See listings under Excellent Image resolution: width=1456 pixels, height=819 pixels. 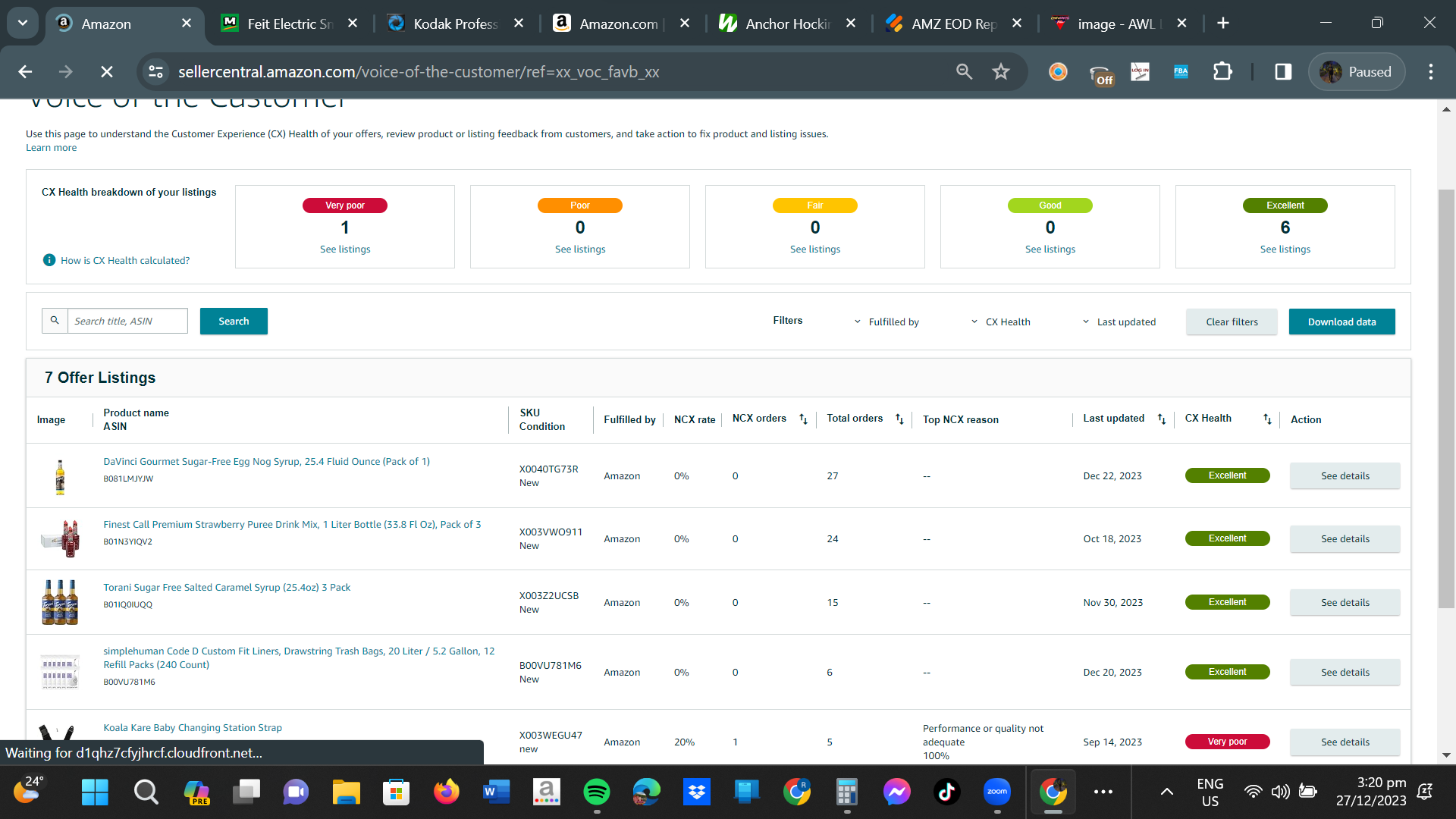click(x=1285, y=249)
